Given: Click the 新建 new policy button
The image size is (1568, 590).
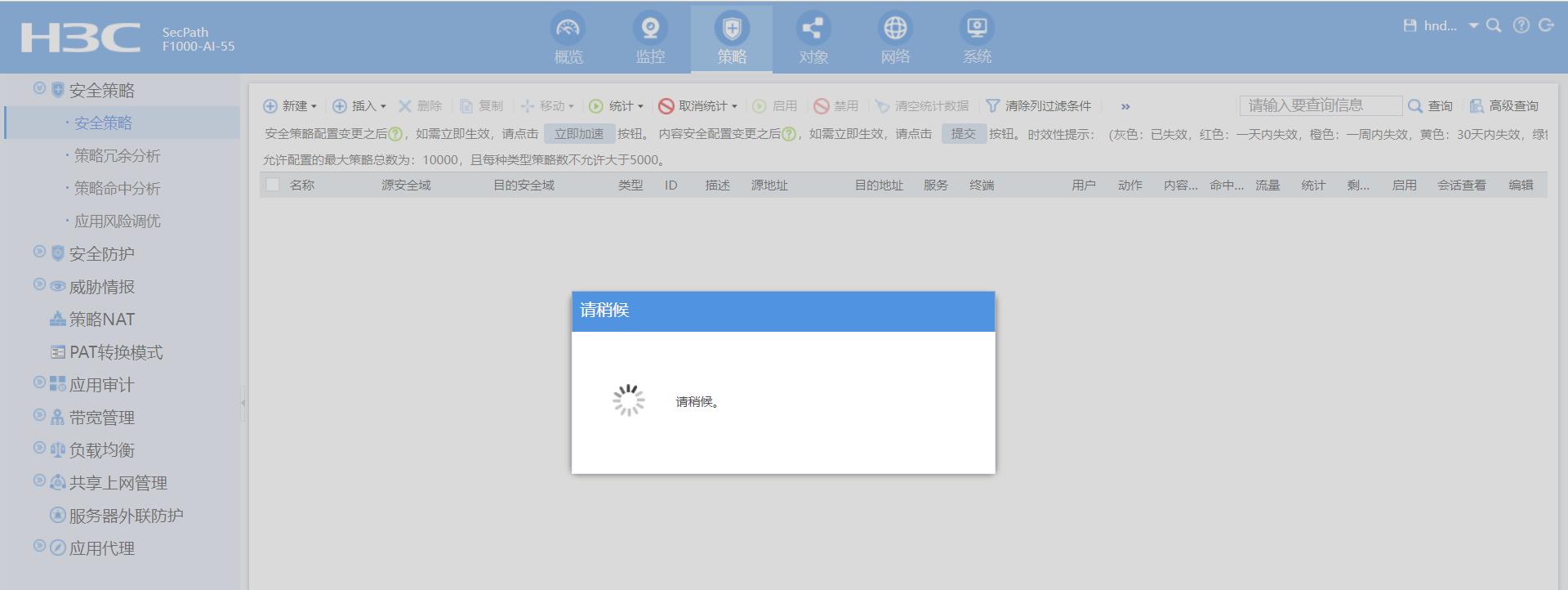Looking at the screenshot, I should (x=290, y=106).
